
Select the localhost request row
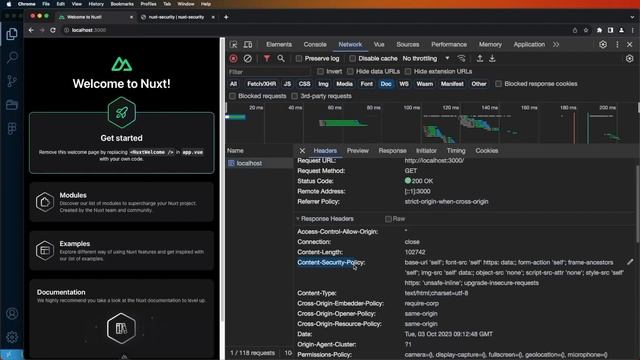pos(259,163)
